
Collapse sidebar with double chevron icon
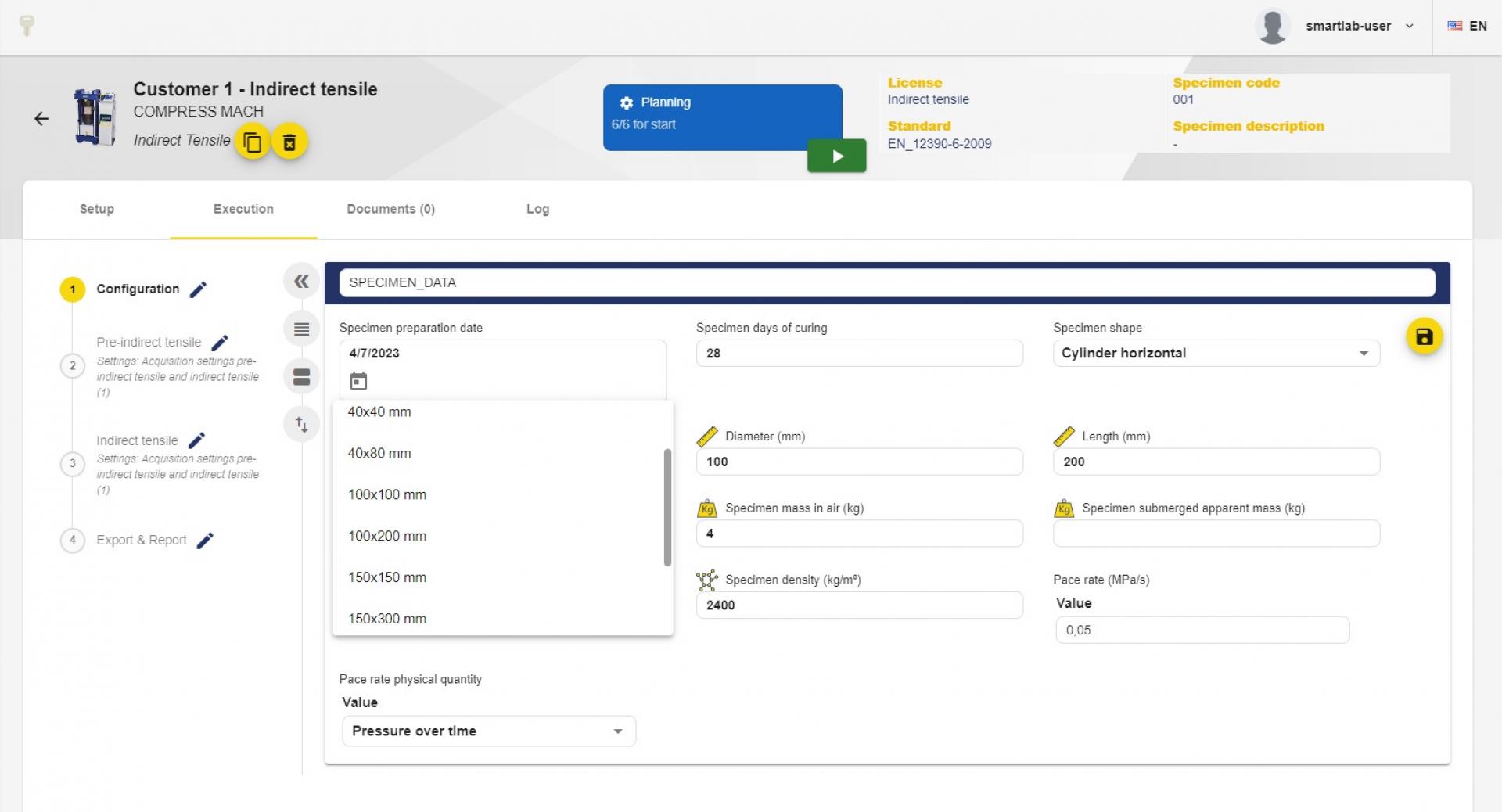pyautogui.click(x=301, y=282)
